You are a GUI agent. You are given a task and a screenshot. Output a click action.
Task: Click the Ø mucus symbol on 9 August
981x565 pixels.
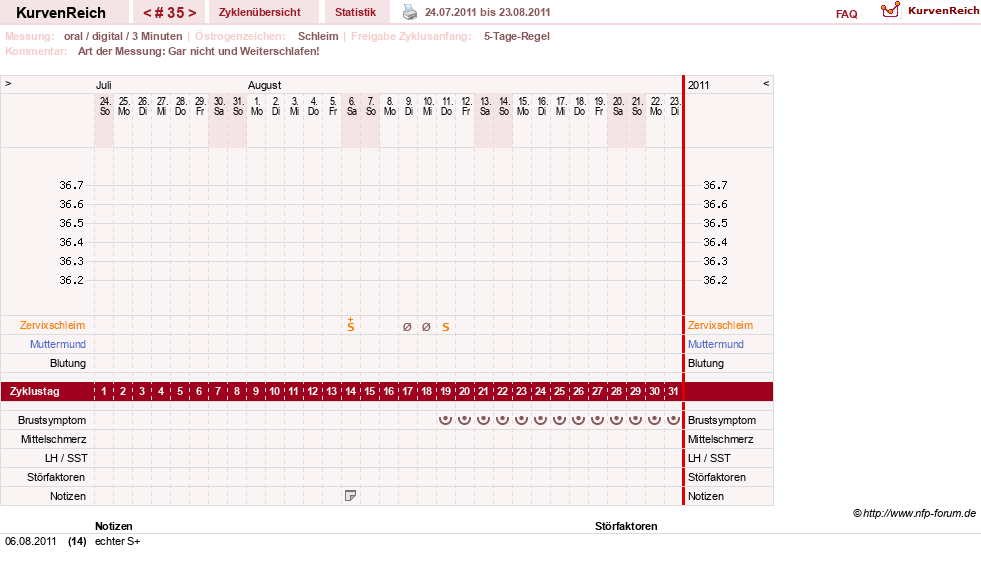coord(407,327)
